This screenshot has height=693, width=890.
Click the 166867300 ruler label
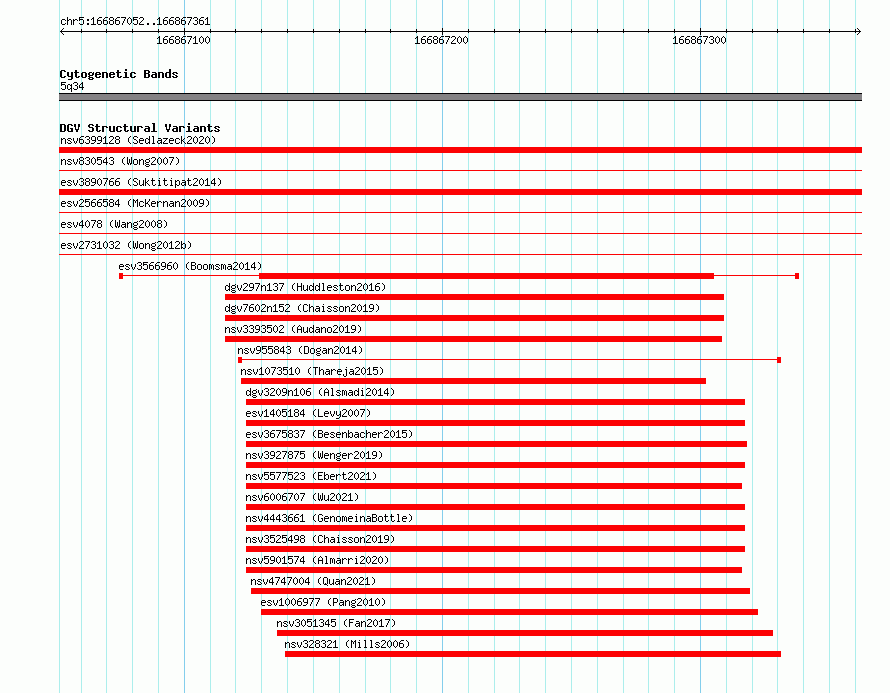pyautogui.click(x=699, y=40)
